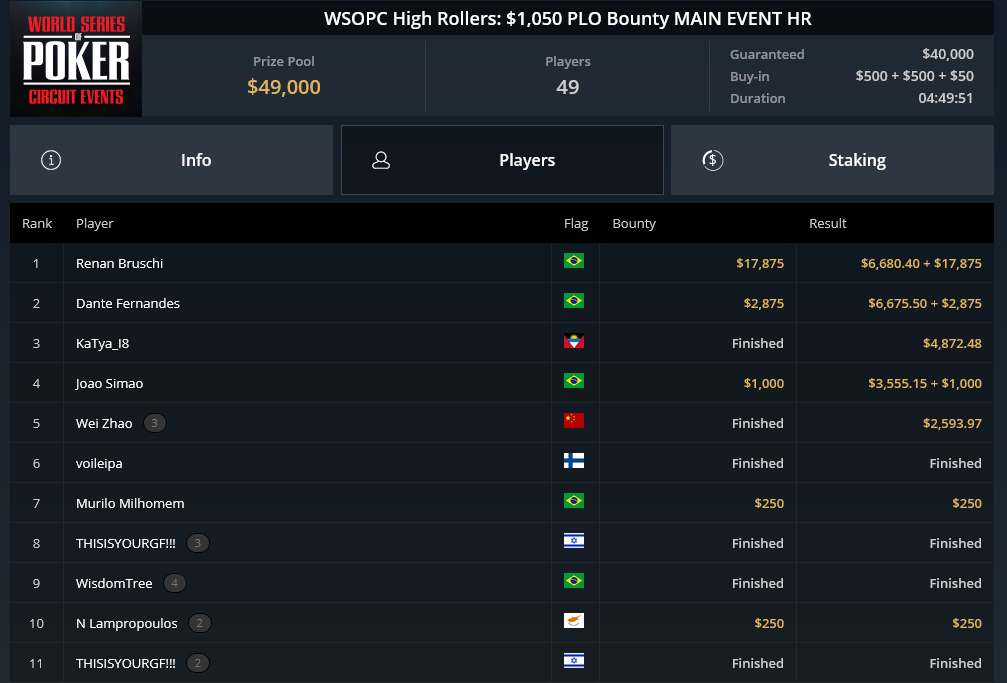
Task: Click 'Finished' in WisdomTree's Result column
Action: tap(956, 583)
